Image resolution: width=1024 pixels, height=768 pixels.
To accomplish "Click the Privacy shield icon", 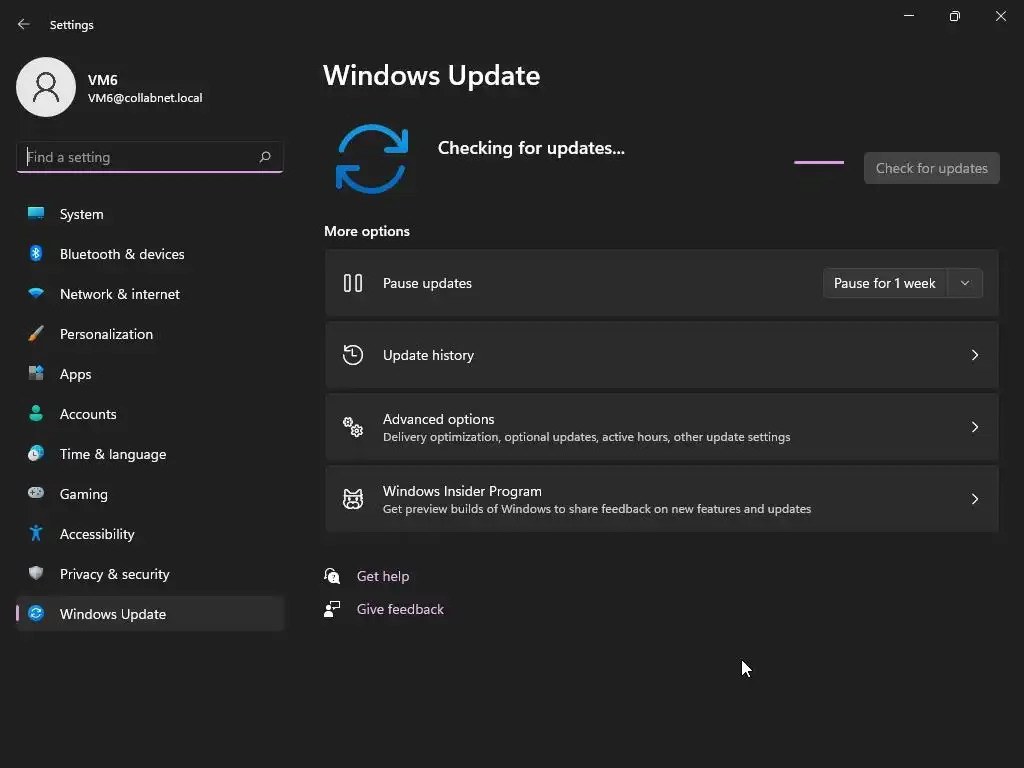I will (36, 573).
